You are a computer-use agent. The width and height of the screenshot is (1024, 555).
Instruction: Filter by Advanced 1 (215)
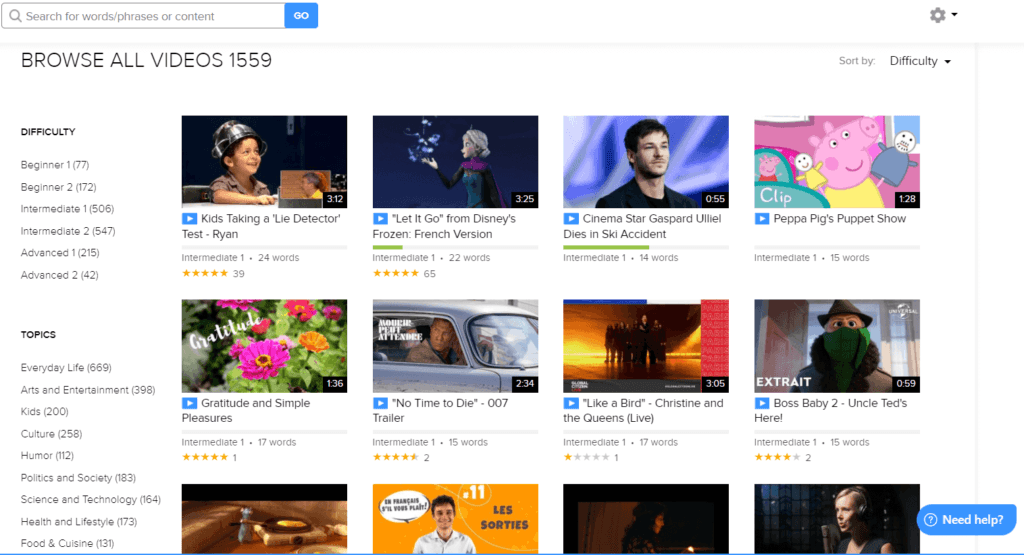[60, 253]
